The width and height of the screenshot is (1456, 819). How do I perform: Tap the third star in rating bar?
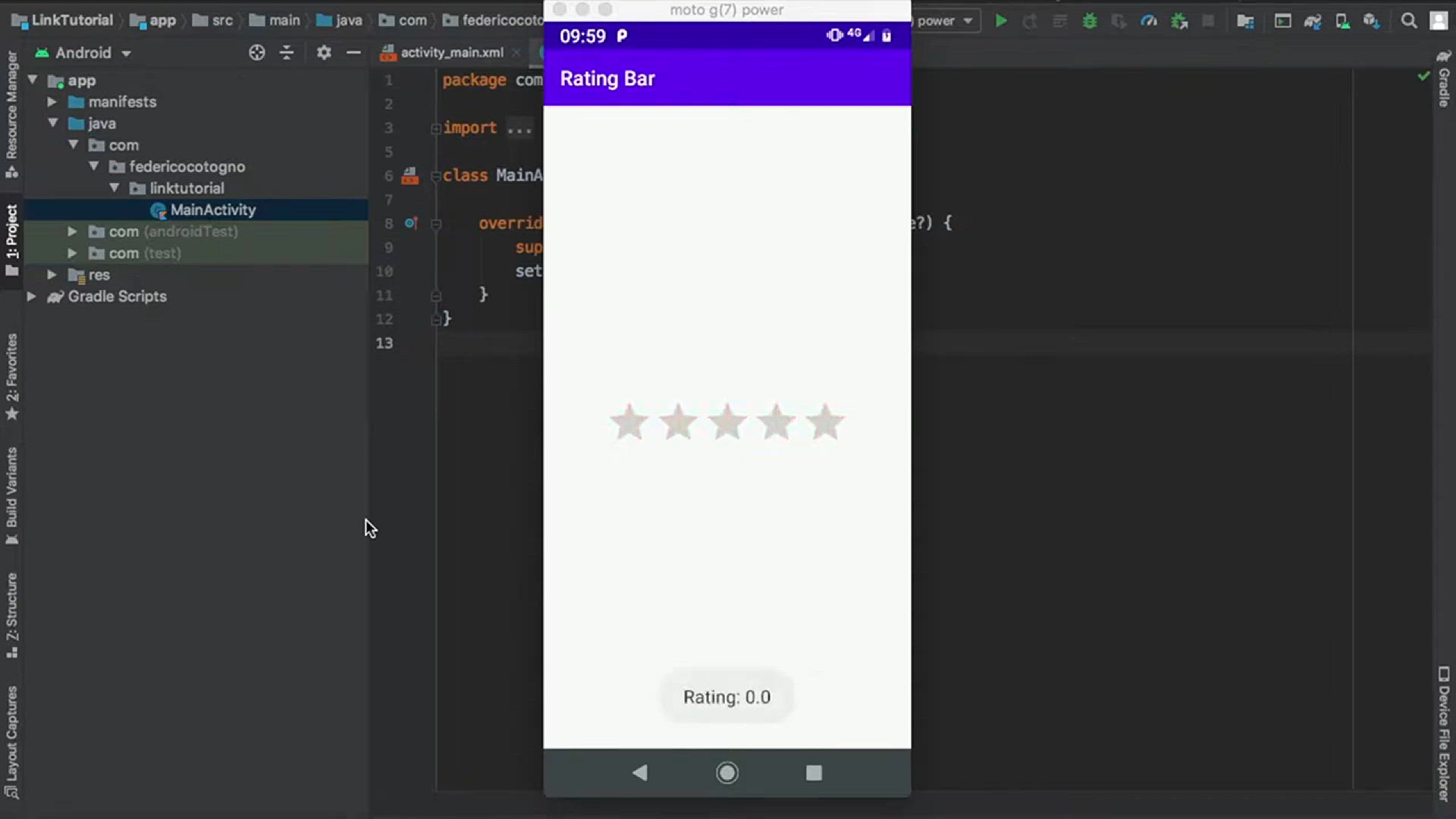(x=726, y=422)
